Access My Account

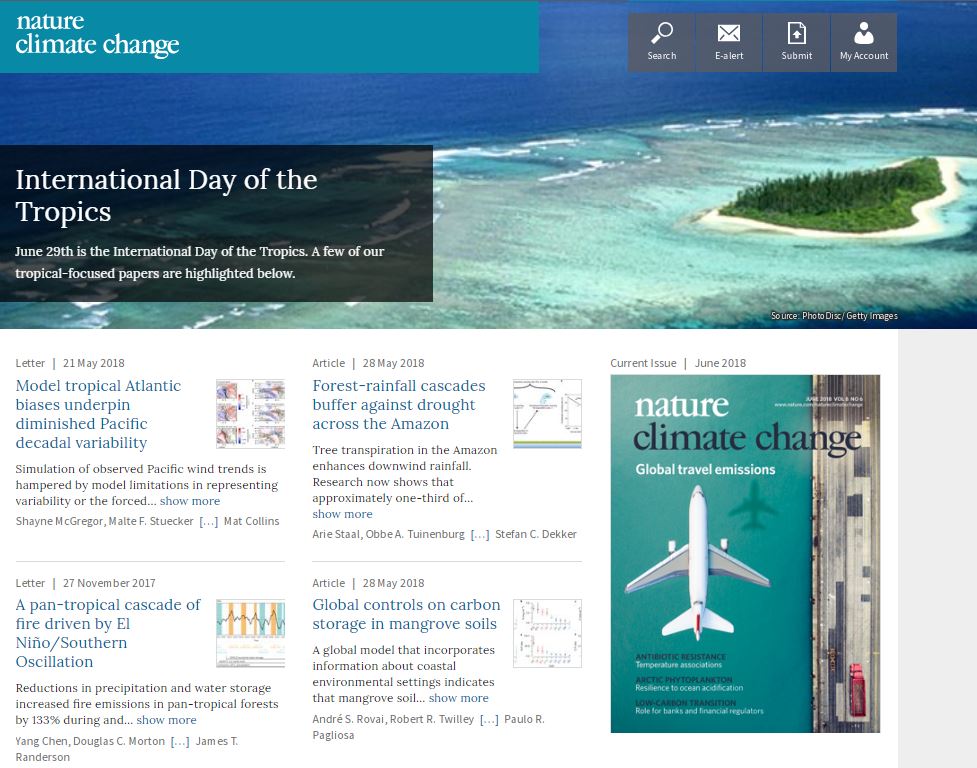coord(863,42)
